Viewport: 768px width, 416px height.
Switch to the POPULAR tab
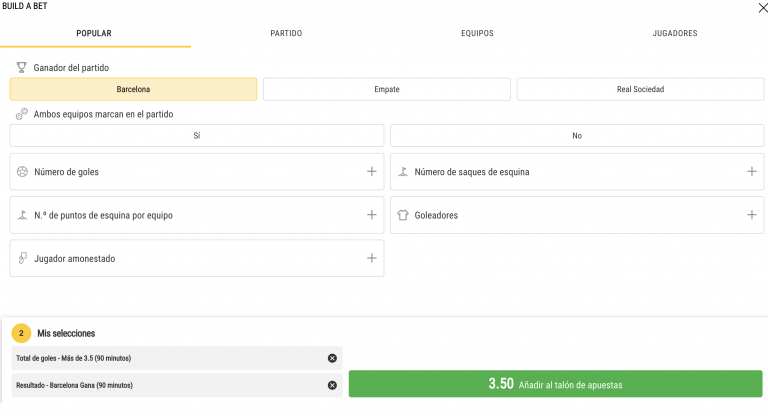point(94,33)
